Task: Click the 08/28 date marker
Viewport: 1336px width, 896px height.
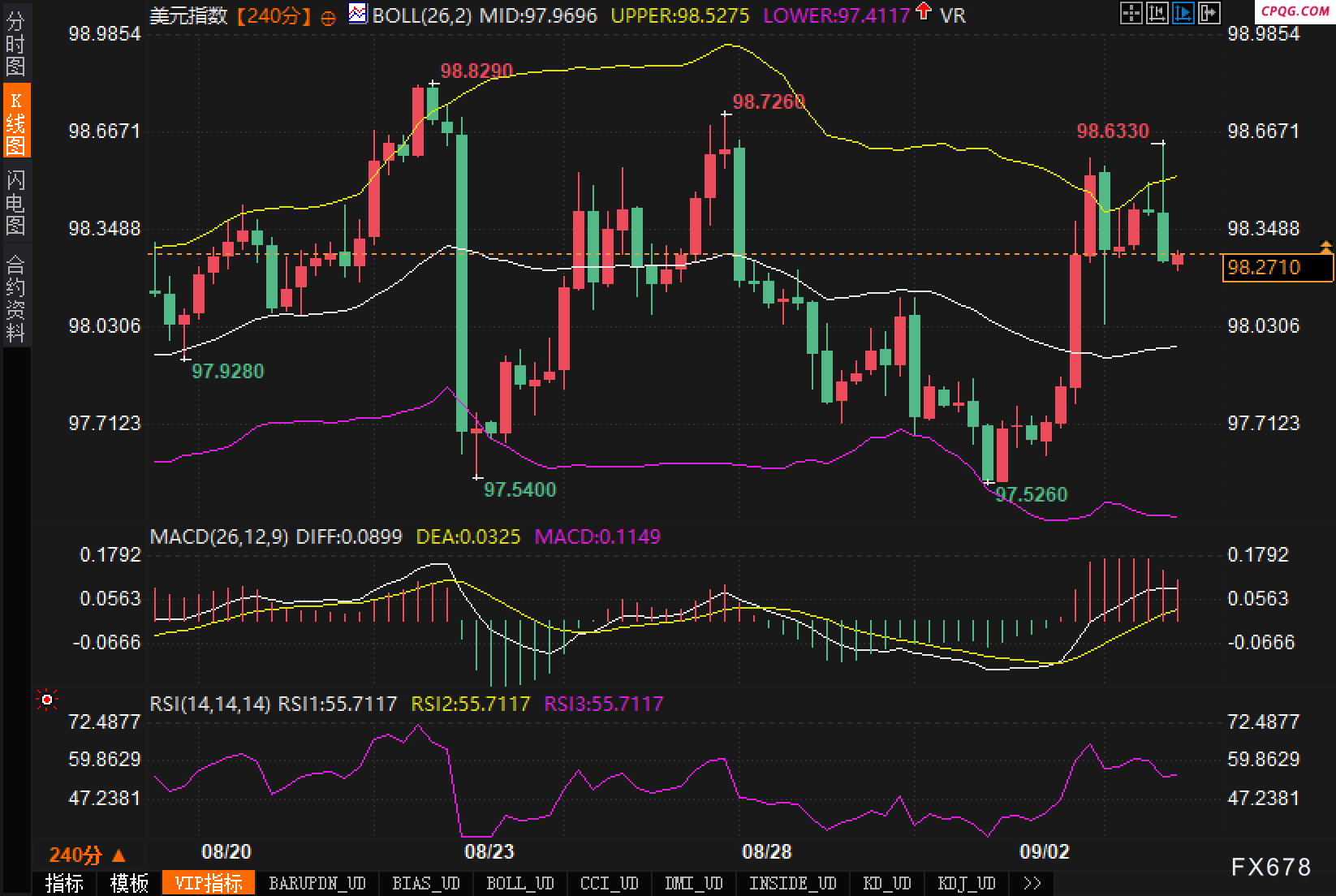Action: pyautogui.click(x=766, y=851)
